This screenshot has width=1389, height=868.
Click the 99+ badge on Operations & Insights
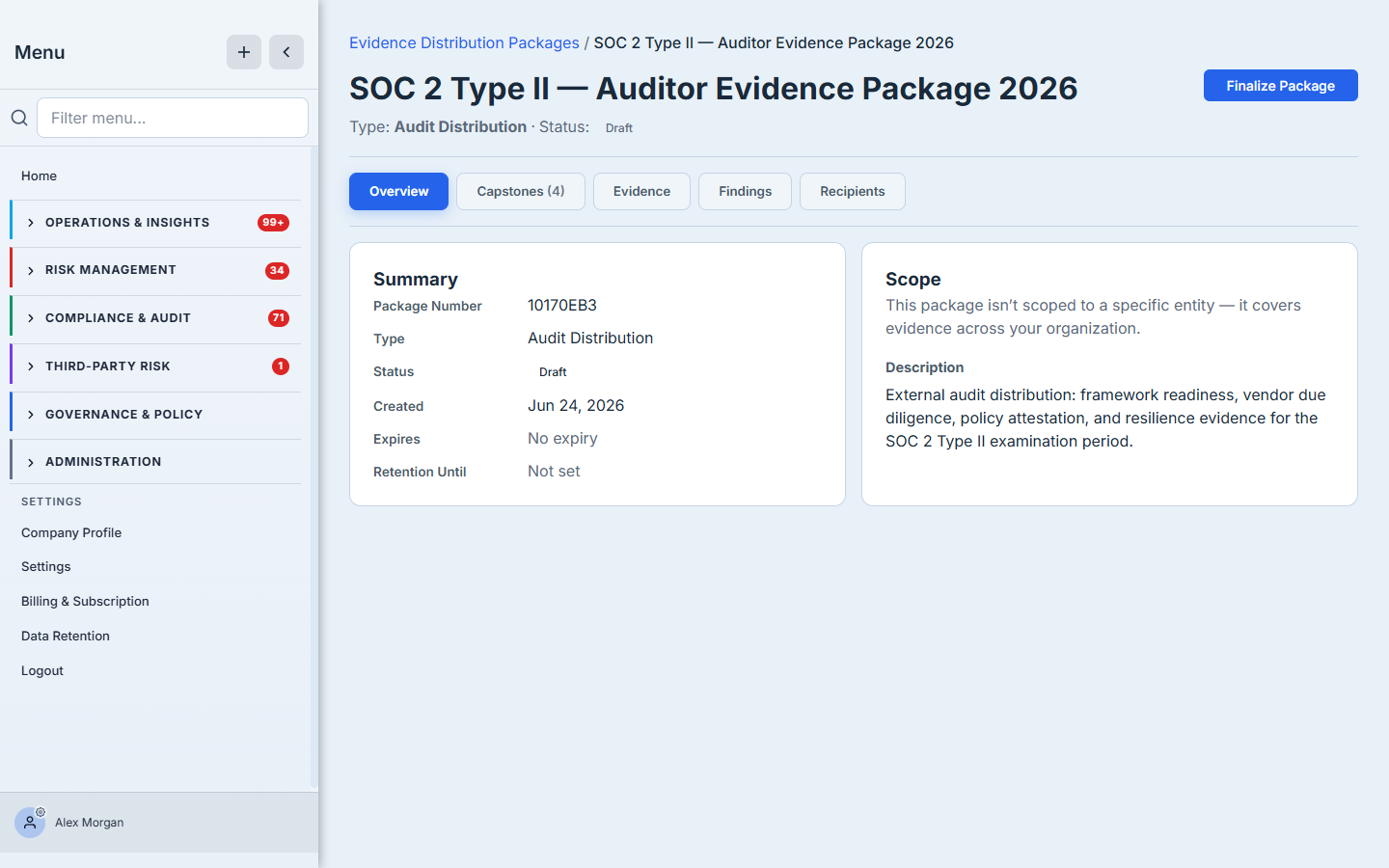coord(273,223)
